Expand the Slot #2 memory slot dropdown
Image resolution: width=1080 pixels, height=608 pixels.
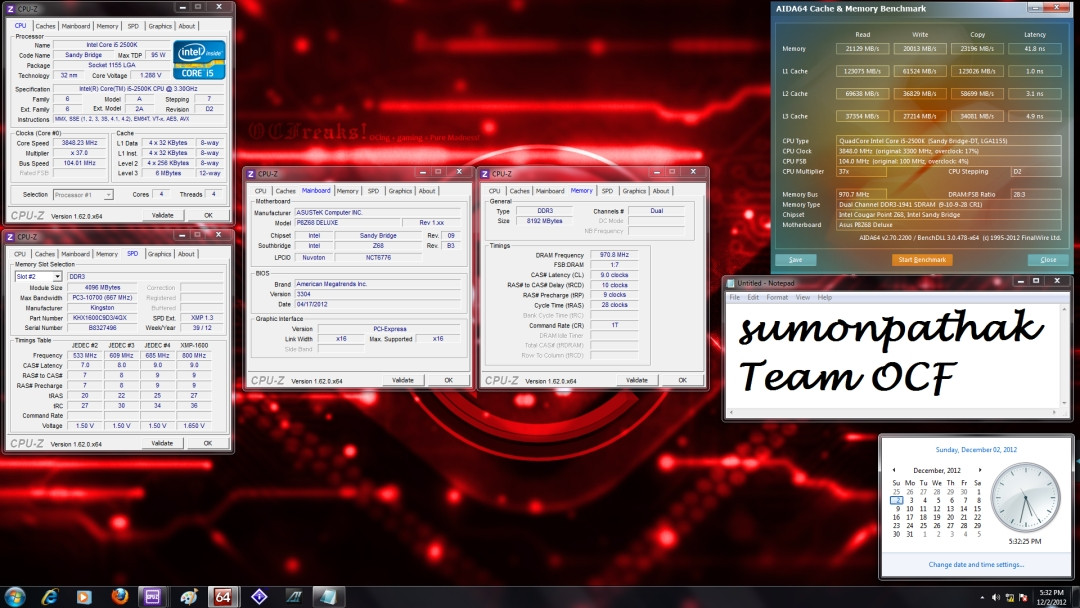pyautogui.click(x=57, y=276)
